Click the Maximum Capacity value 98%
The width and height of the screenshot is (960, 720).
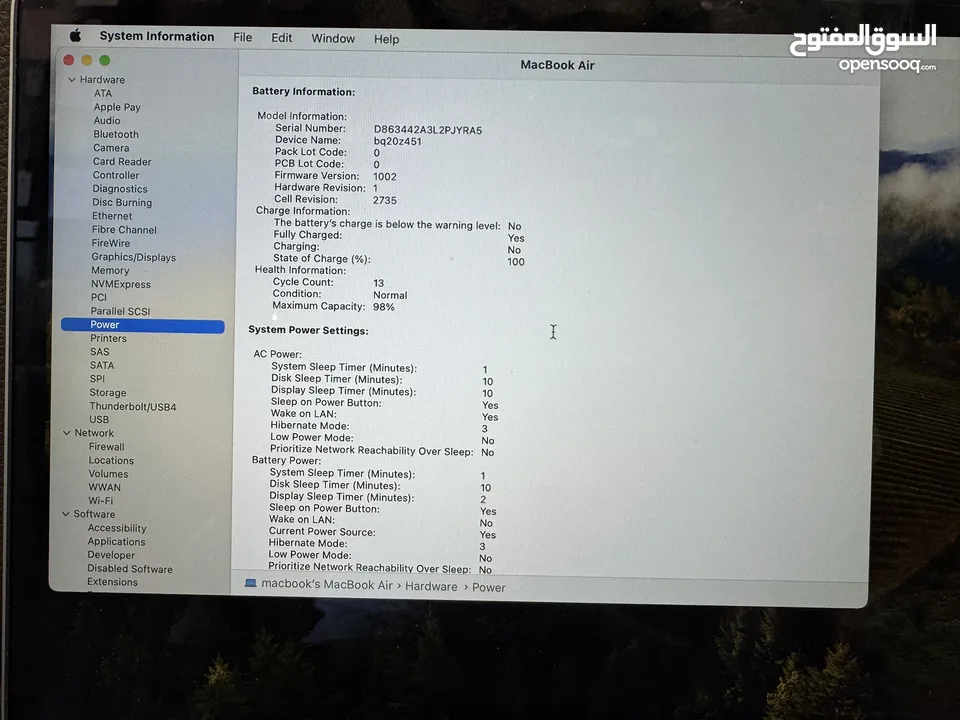383,307
